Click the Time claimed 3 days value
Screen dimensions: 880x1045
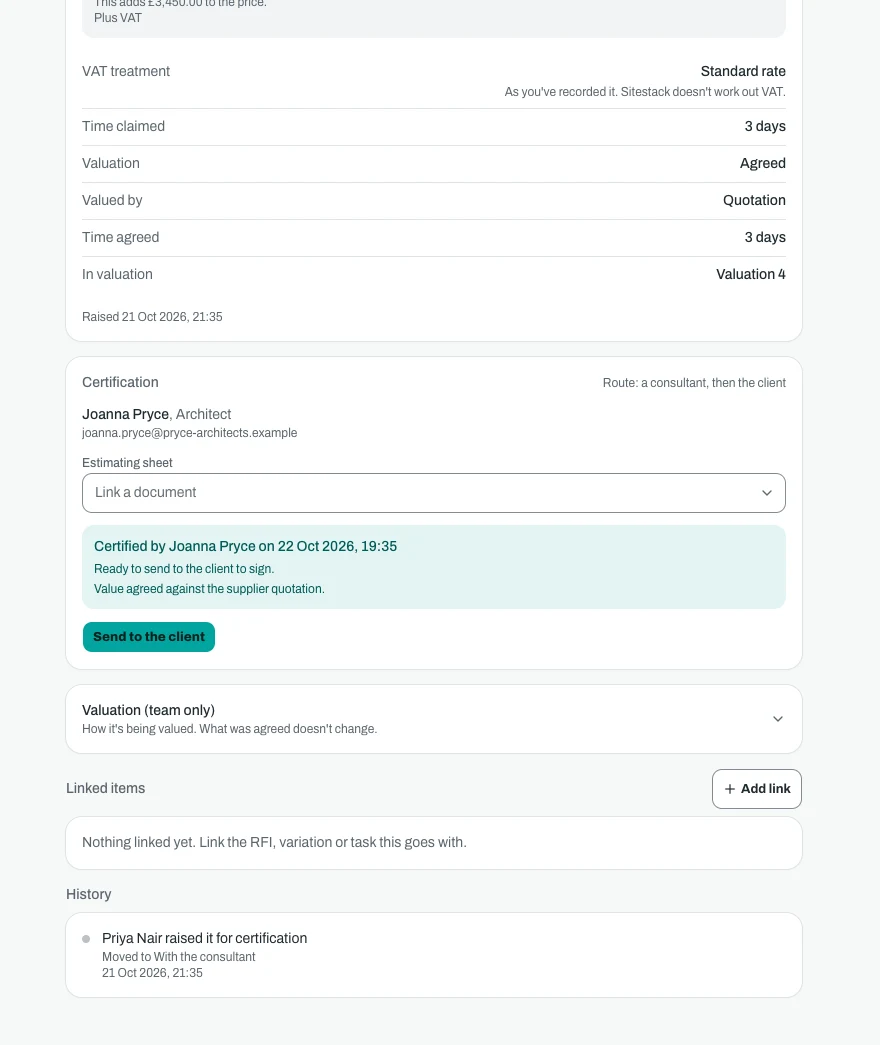point(765,126)
